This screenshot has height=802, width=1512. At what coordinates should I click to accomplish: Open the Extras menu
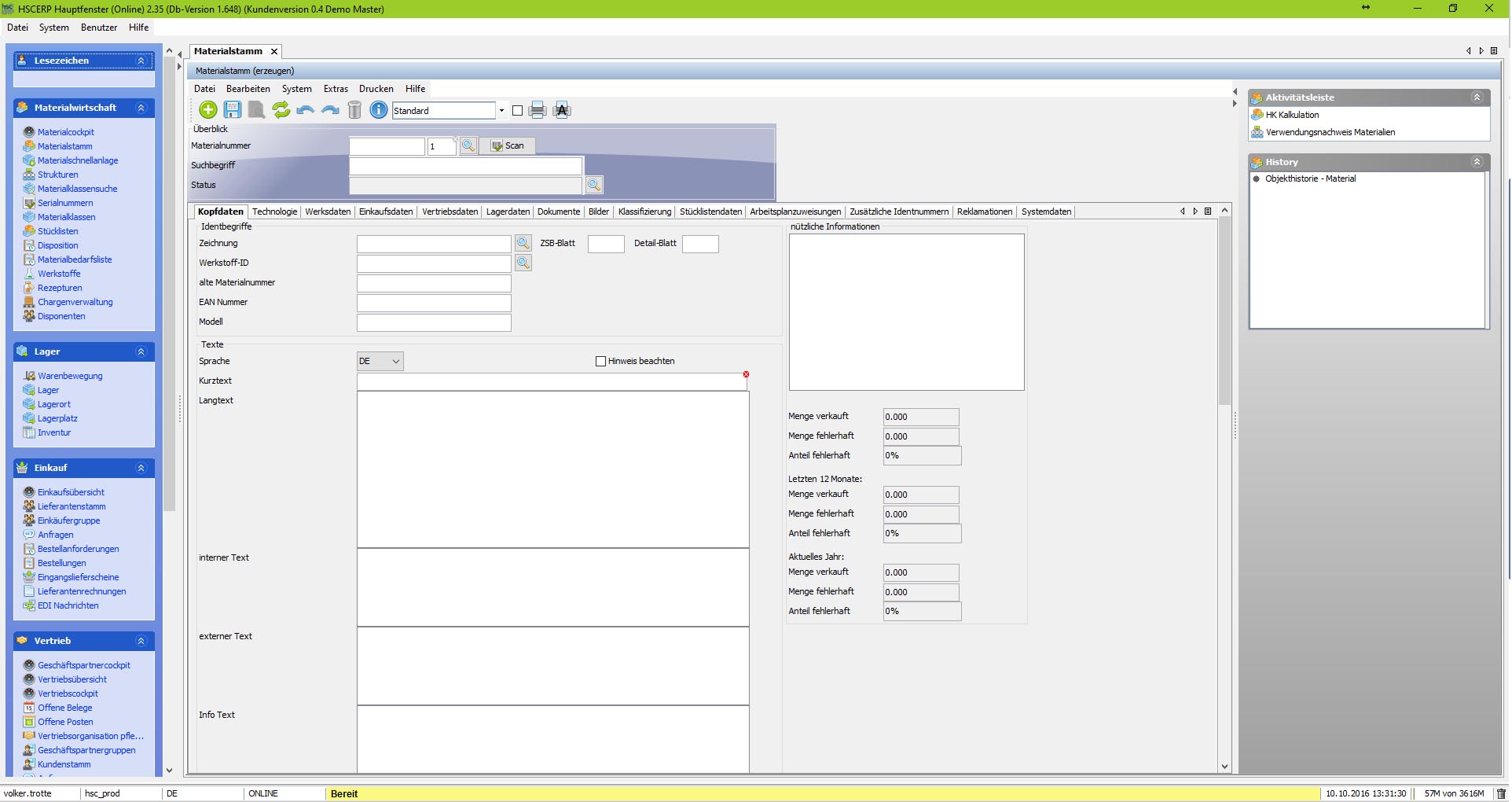(x=336, y=89)
